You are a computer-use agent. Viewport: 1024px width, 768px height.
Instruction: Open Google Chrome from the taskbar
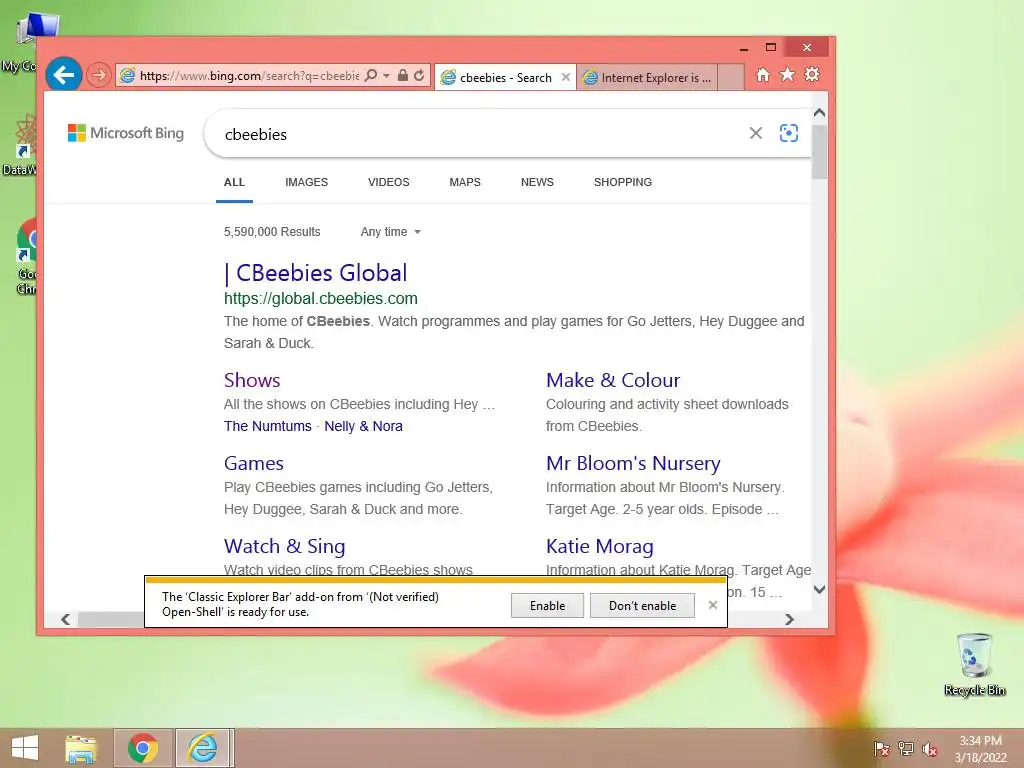pos(143,748)
